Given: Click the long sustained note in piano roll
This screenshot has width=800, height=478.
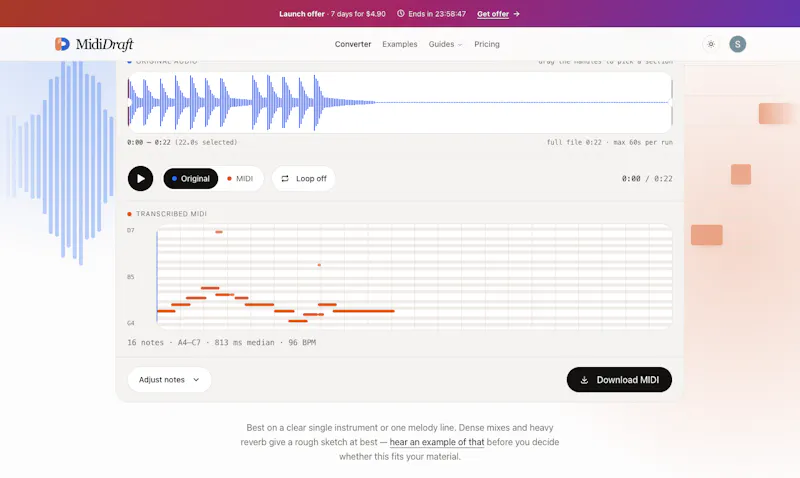Looking at the screenshot, I should (363, 311).
